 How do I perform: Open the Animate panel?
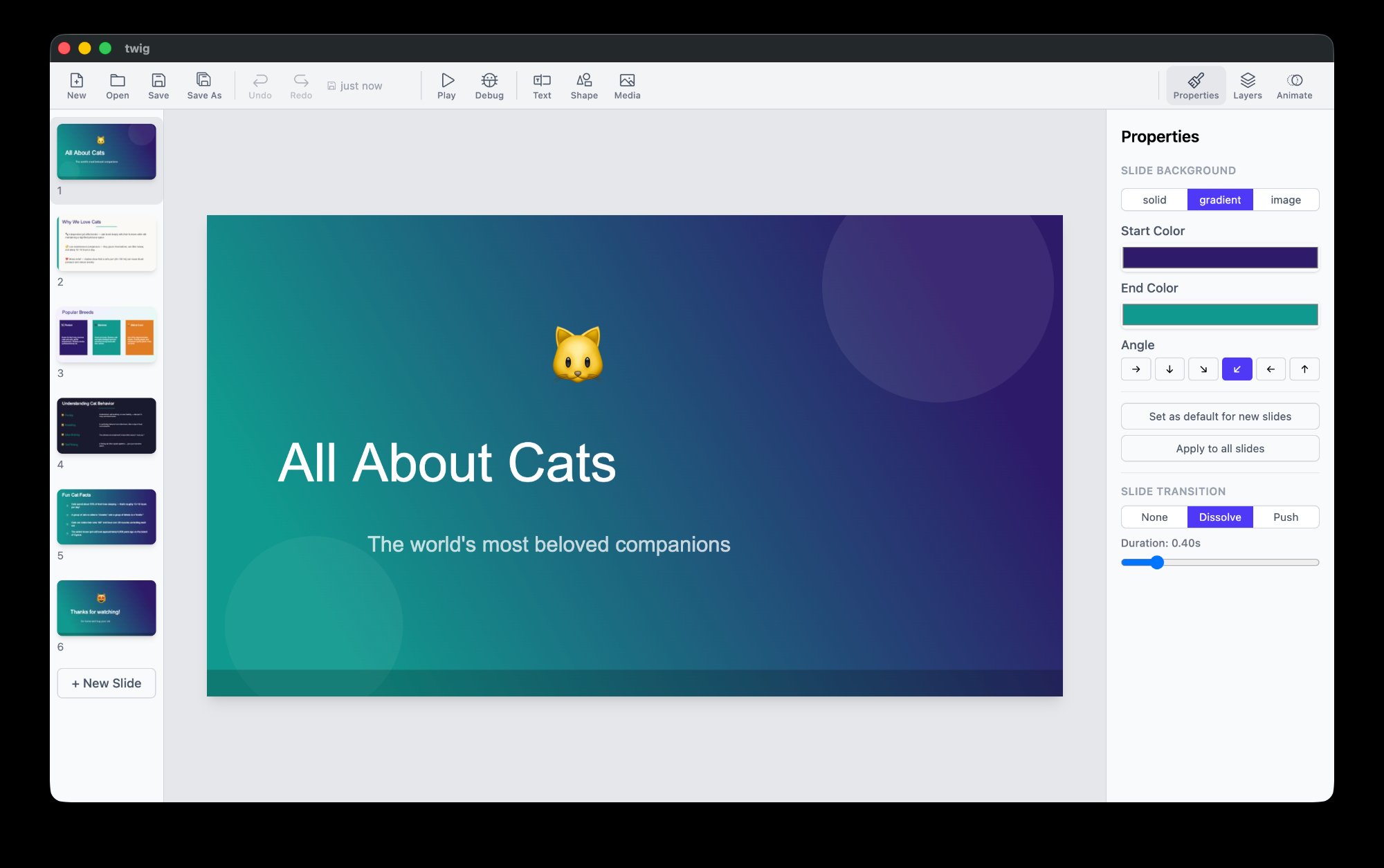click(1293, 84)
